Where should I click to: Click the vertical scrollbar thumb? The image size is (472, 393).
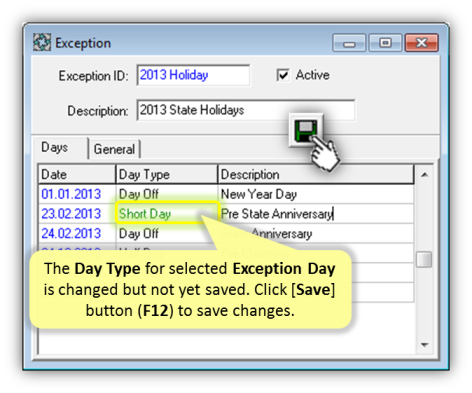tap(424, 259)
